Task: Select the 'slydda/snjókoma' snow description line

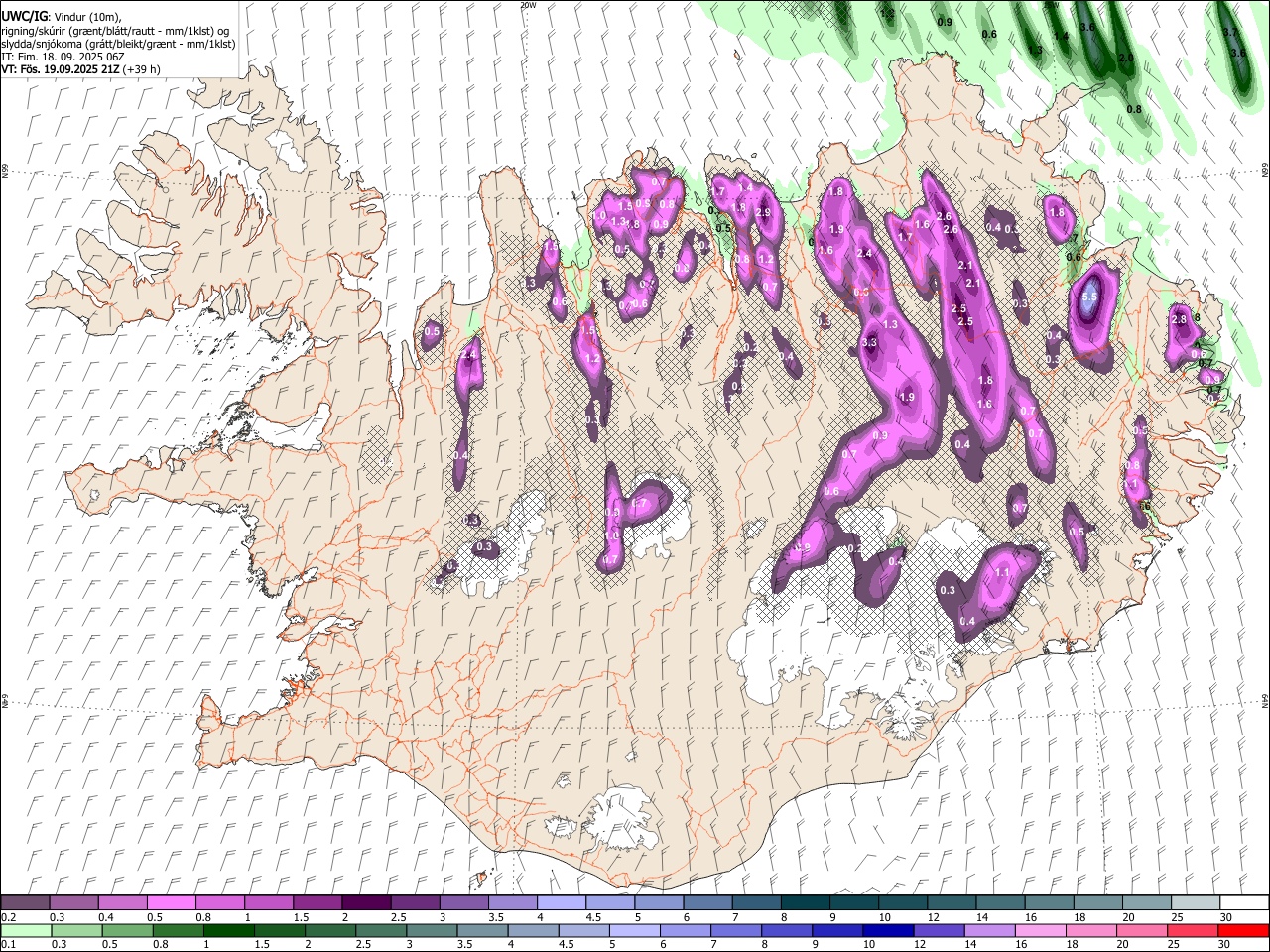Action: click(118, 44)
